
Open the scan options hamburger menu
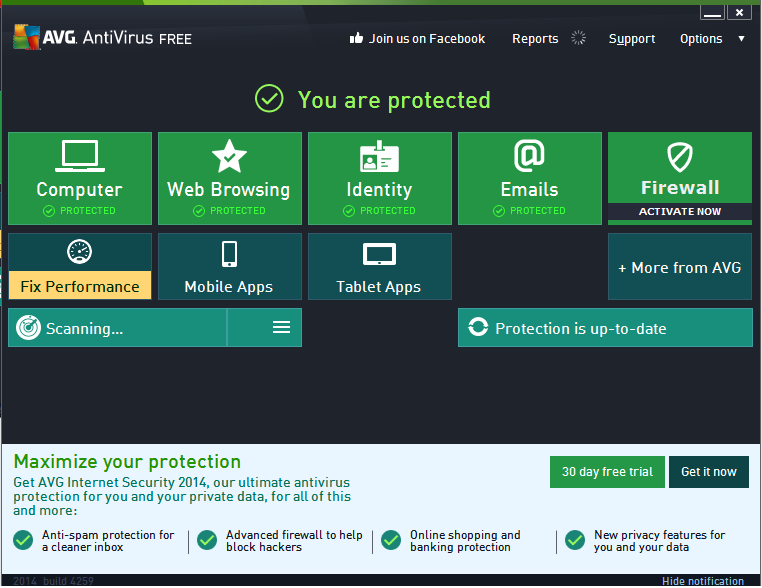coord(281,327)
